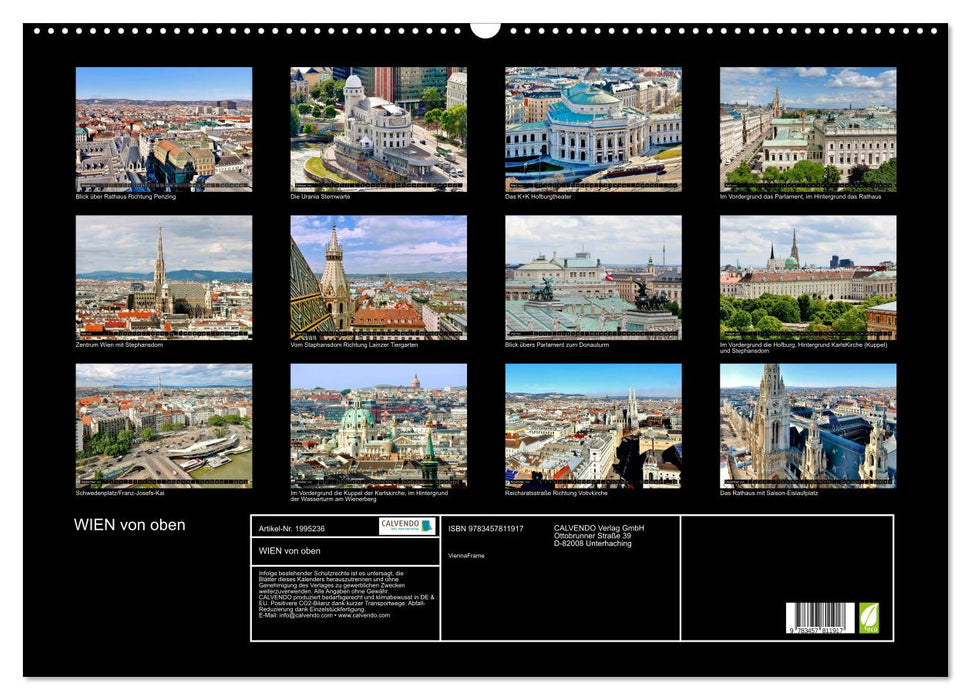
Task: Select the Zentrum Wien mit Stephansdom photo
Action: 163,278
